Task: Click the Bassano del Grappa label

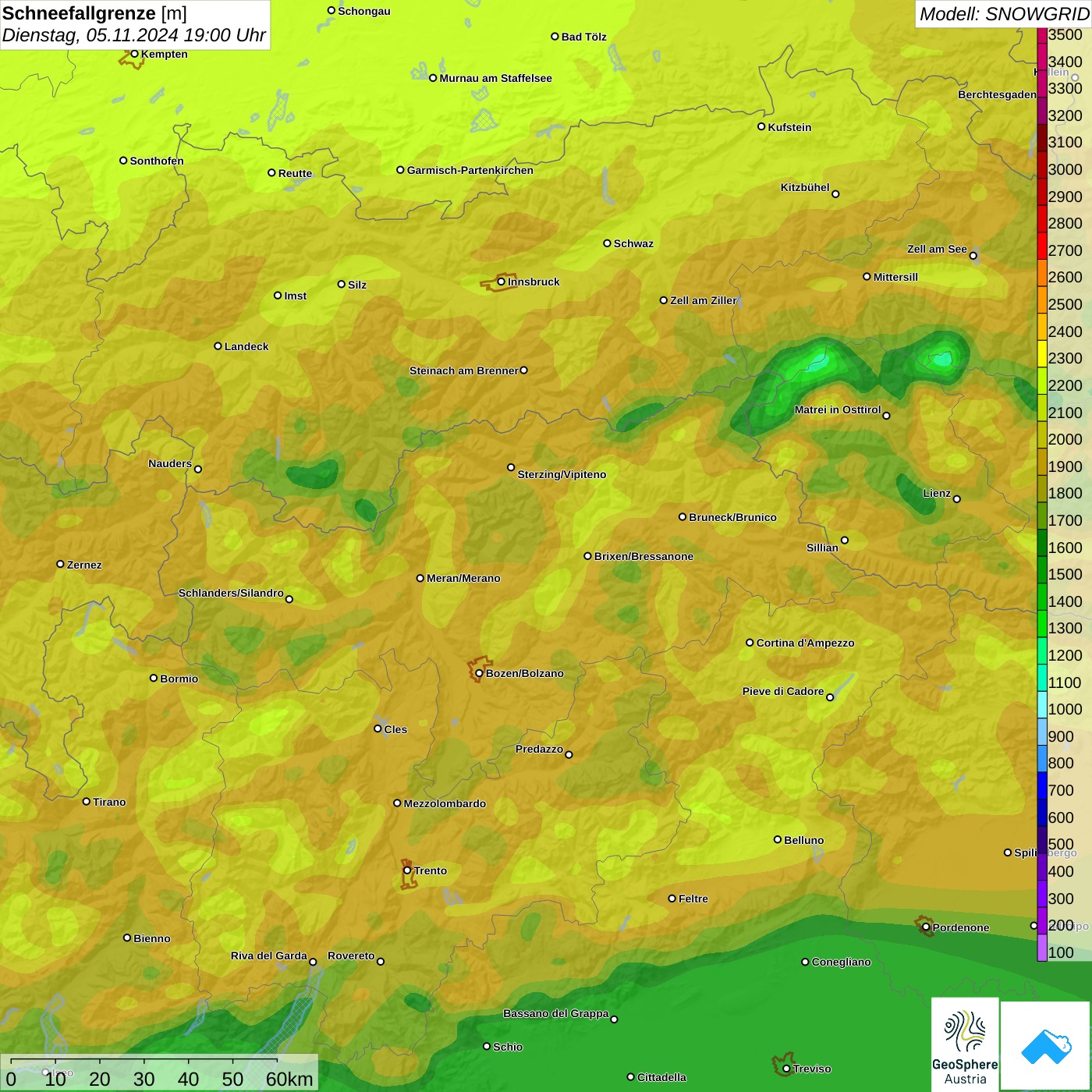Action: tap(556, 1013)
